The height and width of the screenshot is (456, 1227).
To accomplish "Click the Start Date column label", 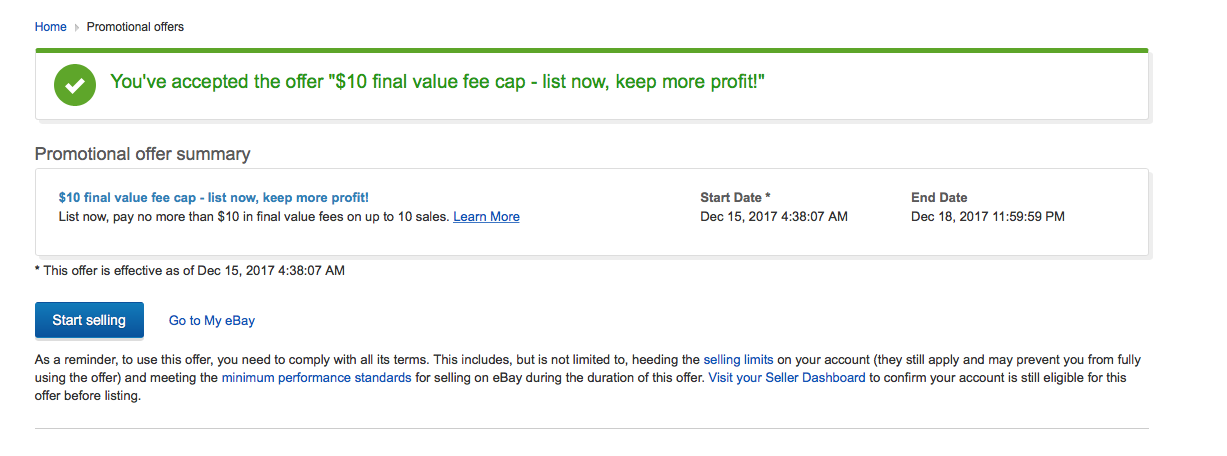I will [736, 198].
